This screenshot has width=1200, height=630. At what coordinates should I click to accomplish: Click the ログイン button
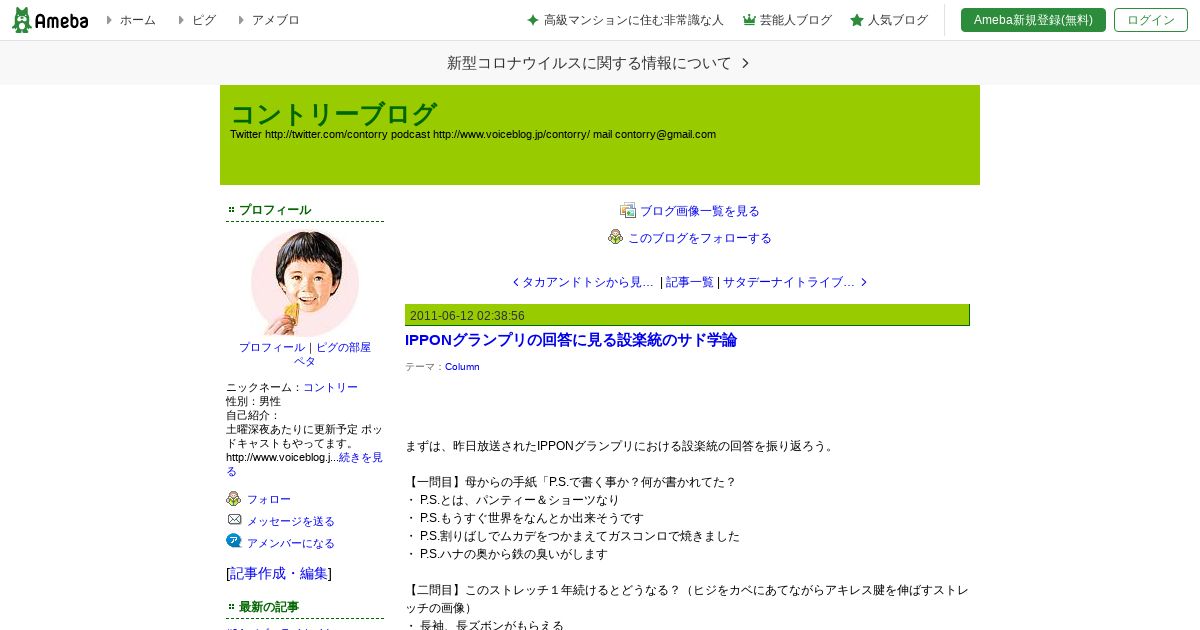(x=1151, y=20)
